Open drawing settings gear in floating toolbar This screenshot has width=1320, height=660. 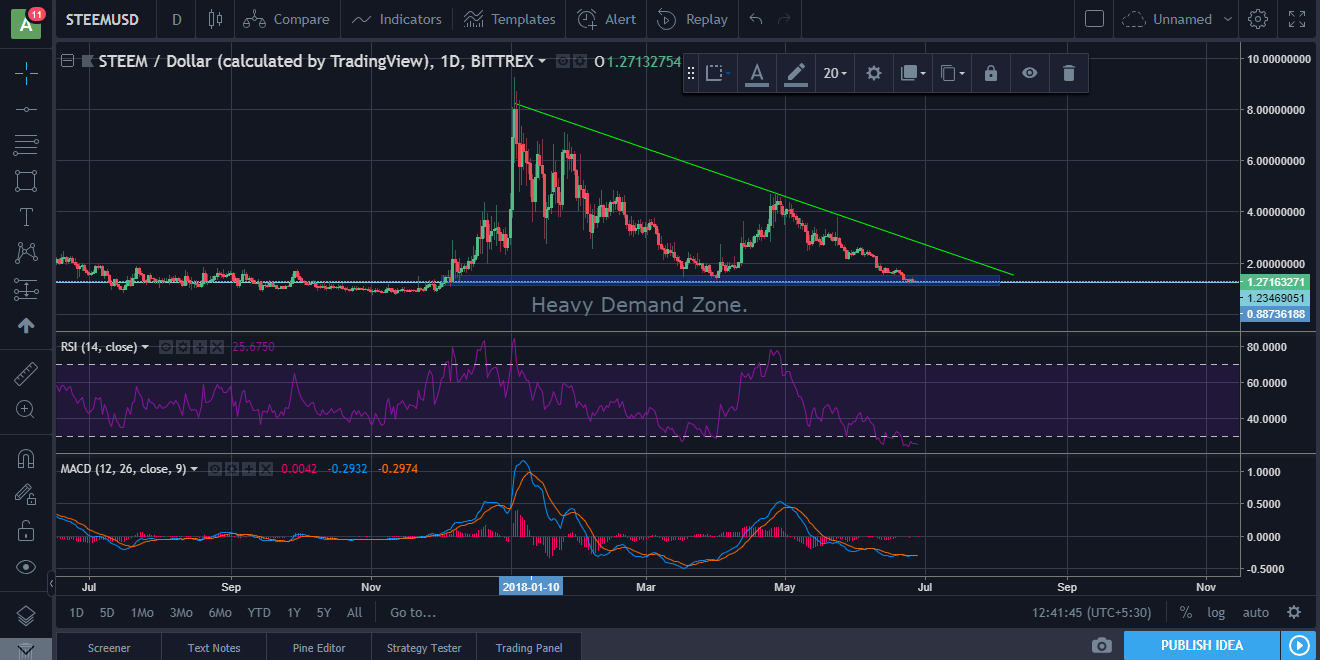point(874,73)
